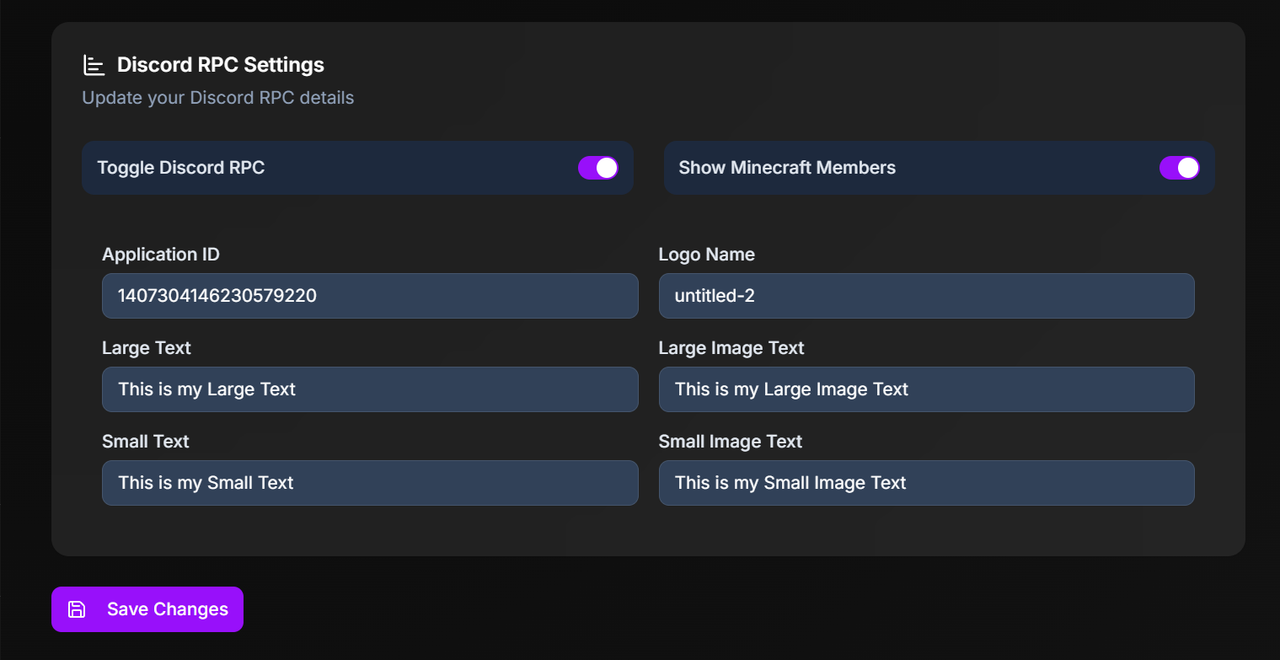Place cursor in Small Text field

pos(370,483)
